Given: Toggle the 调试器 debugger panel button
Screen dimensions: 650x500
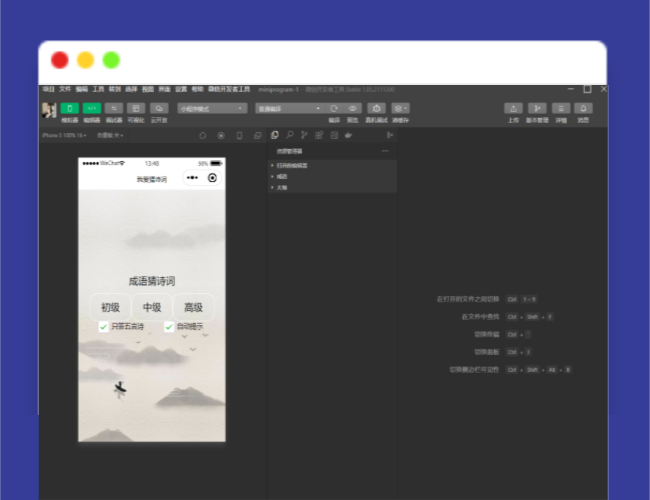Looking at the screenshot, I should click(x=114, y=108).
